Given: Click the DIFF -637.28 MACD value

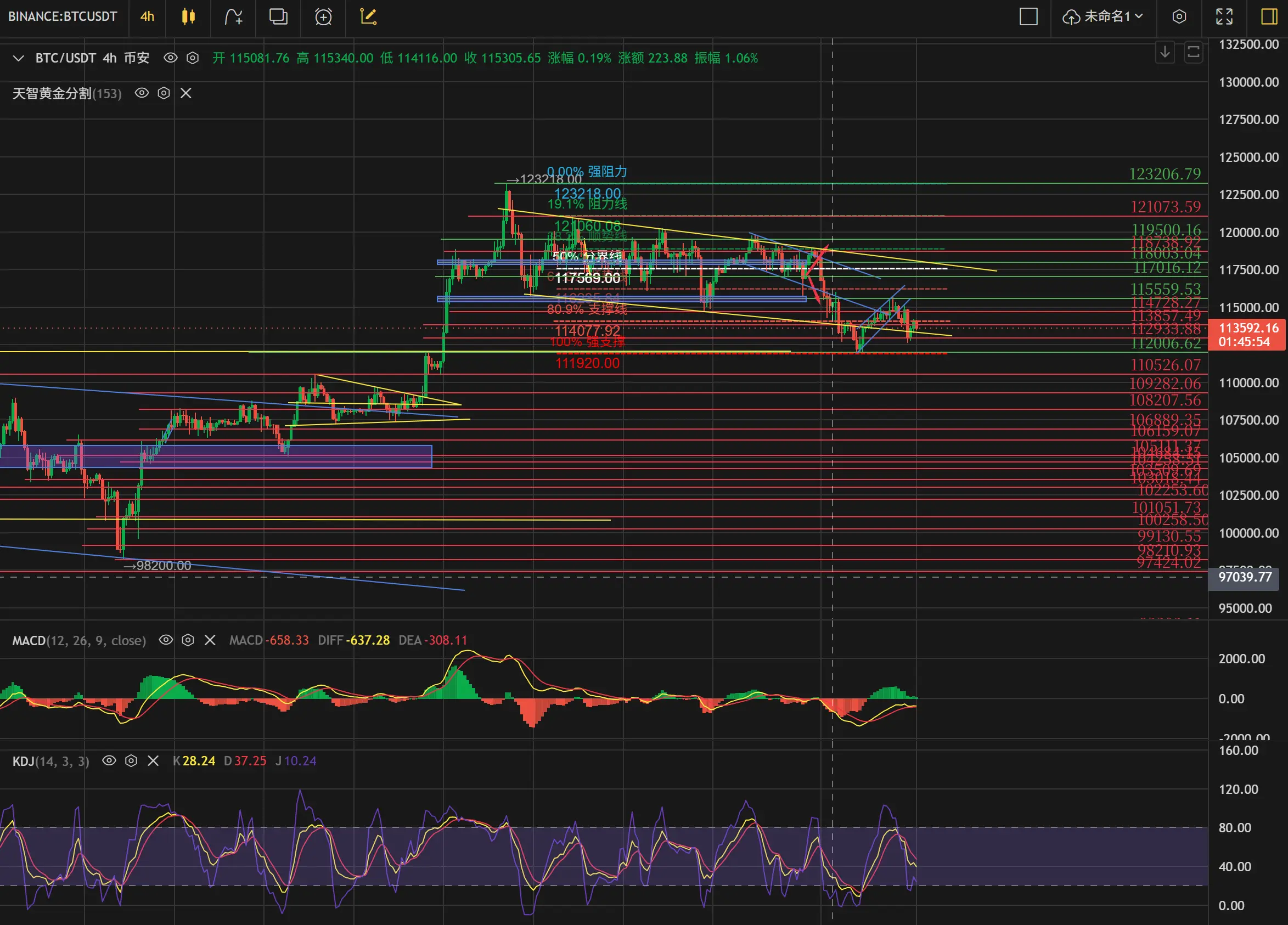Looking at the screenshot, I should point(354,640).
